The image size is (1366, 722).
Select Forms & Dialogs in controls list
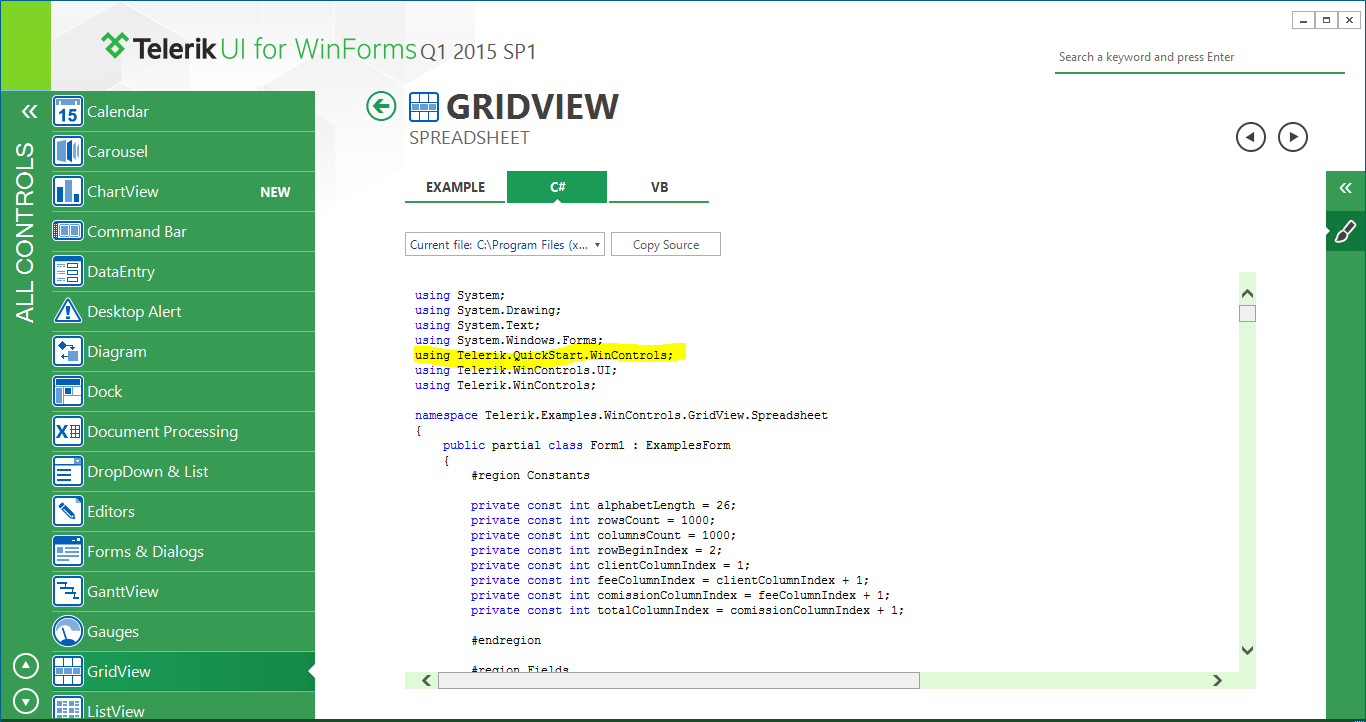point(145,552)
